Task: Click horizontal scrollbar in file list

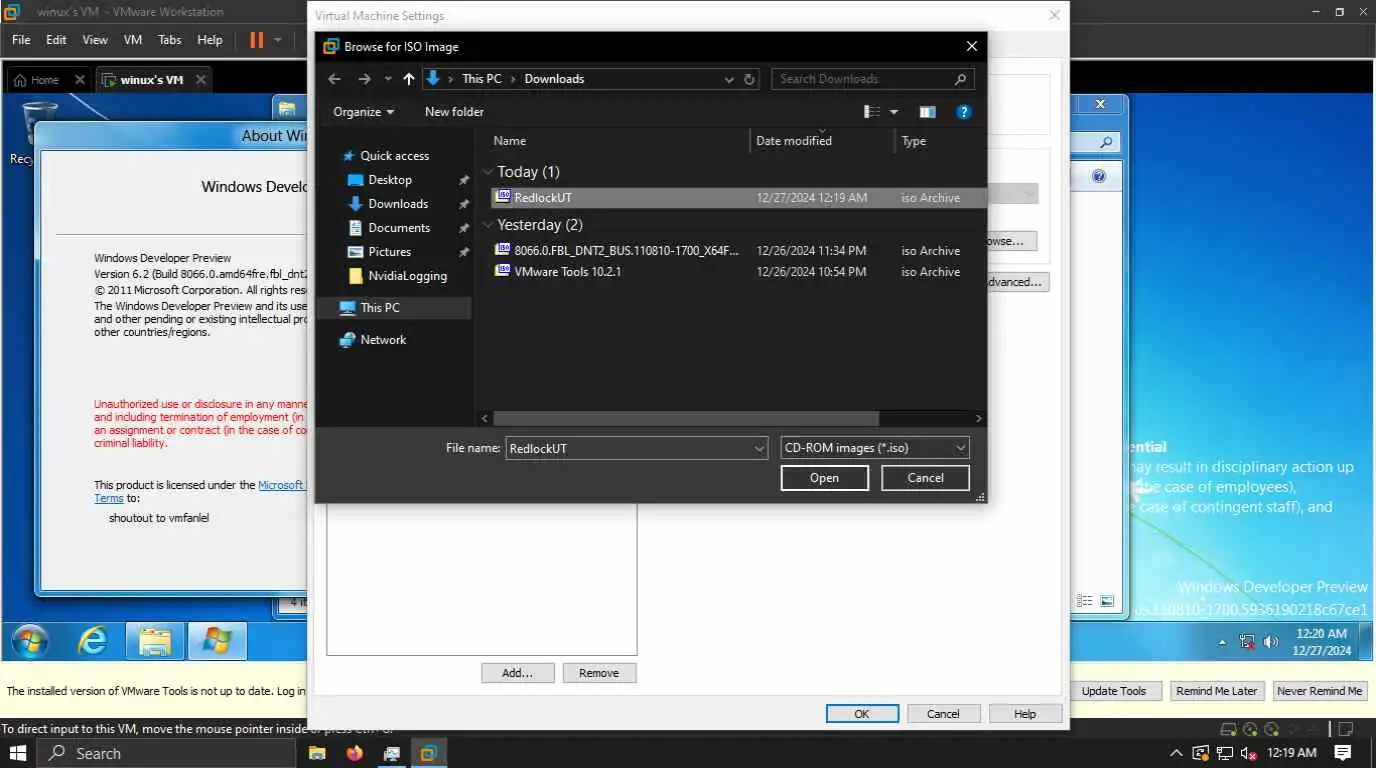Action: (x=686, y=419)
